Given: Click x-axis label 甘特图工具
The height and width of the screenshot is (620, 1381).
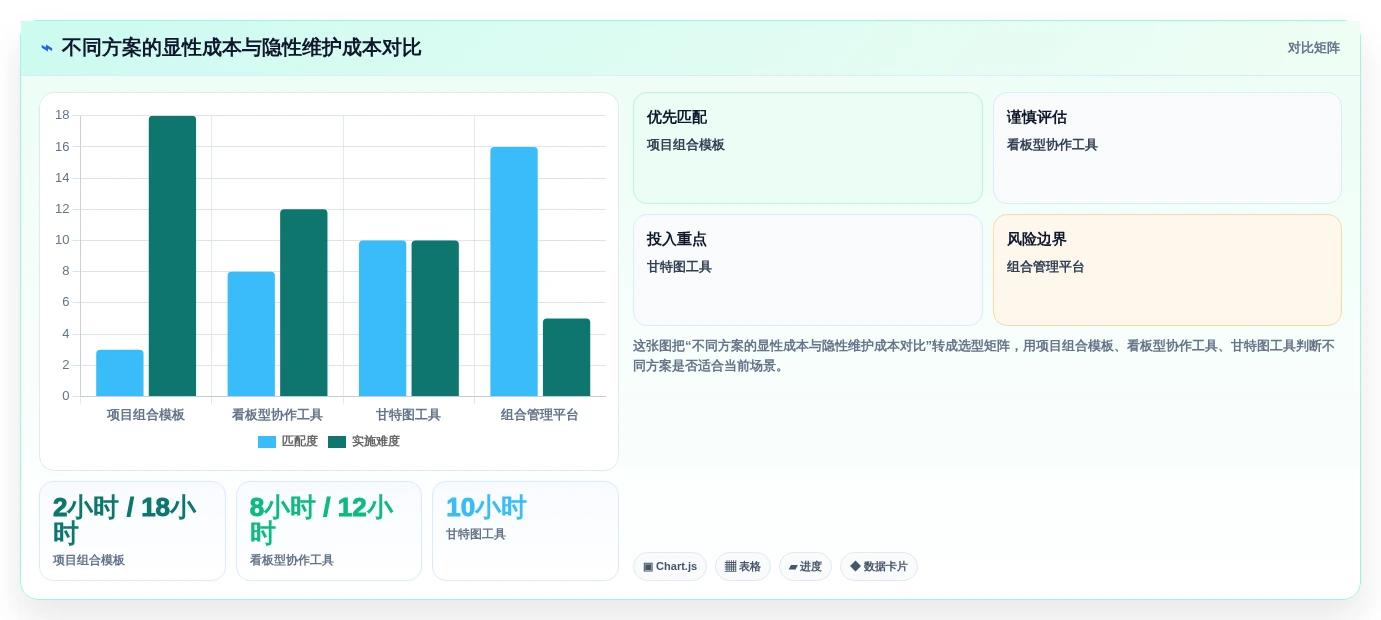Looking at the screenshot, I should click(408, 415).
